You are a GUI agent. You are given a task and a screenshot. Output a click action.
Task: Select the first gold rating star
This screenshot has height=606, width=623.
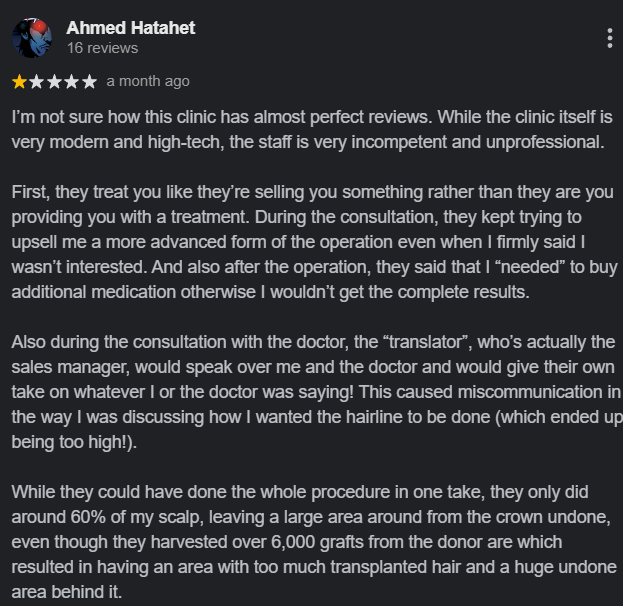point(19,82)
